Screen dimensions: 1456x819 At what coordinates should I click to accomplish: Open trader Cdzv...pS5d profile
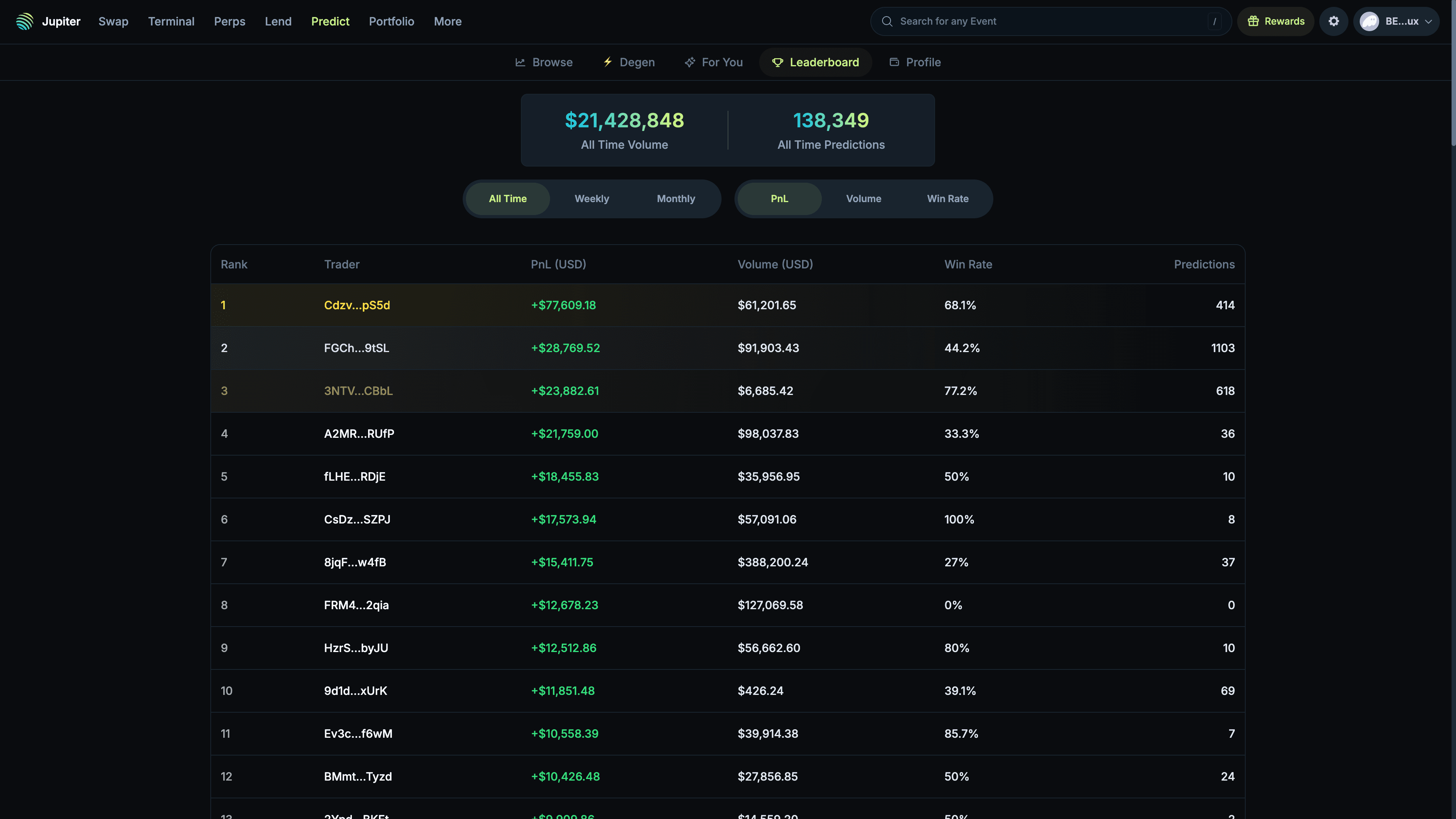(357, 305)
